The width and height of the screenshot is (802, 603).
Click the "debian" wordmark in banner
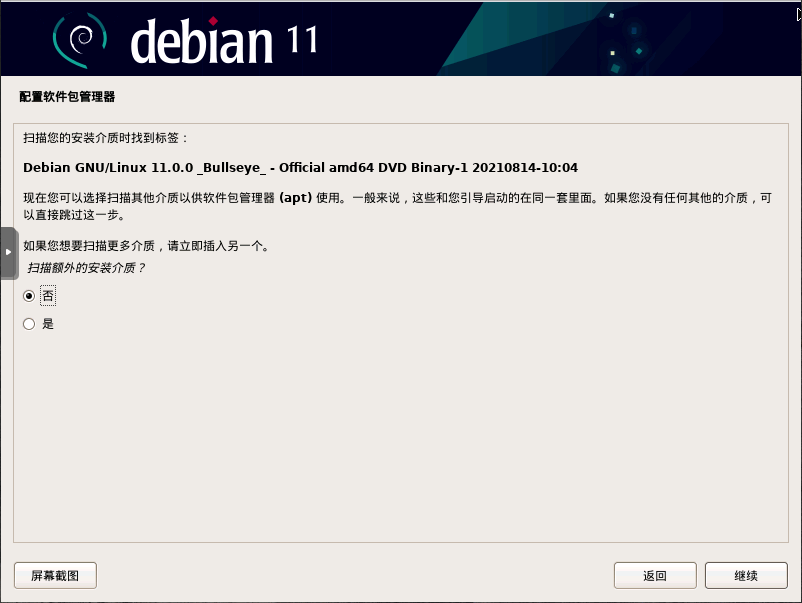[202, 42]
